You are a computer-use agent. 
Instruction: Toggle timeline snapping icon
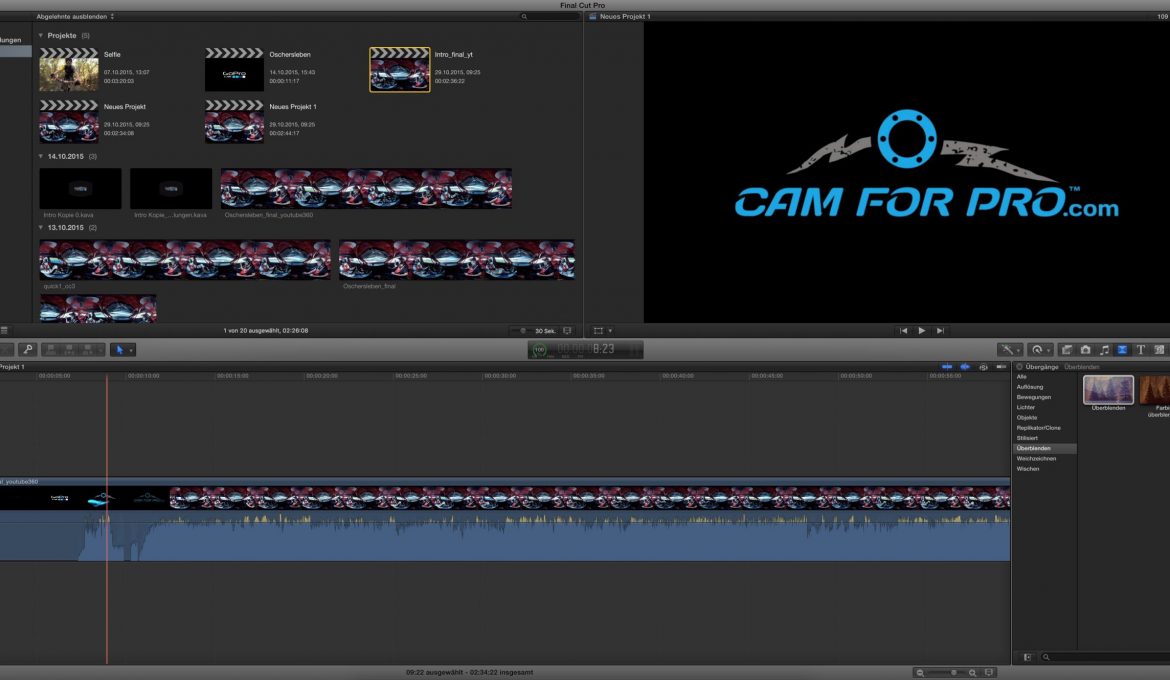pyautogui.click(x=1001, y=366)
